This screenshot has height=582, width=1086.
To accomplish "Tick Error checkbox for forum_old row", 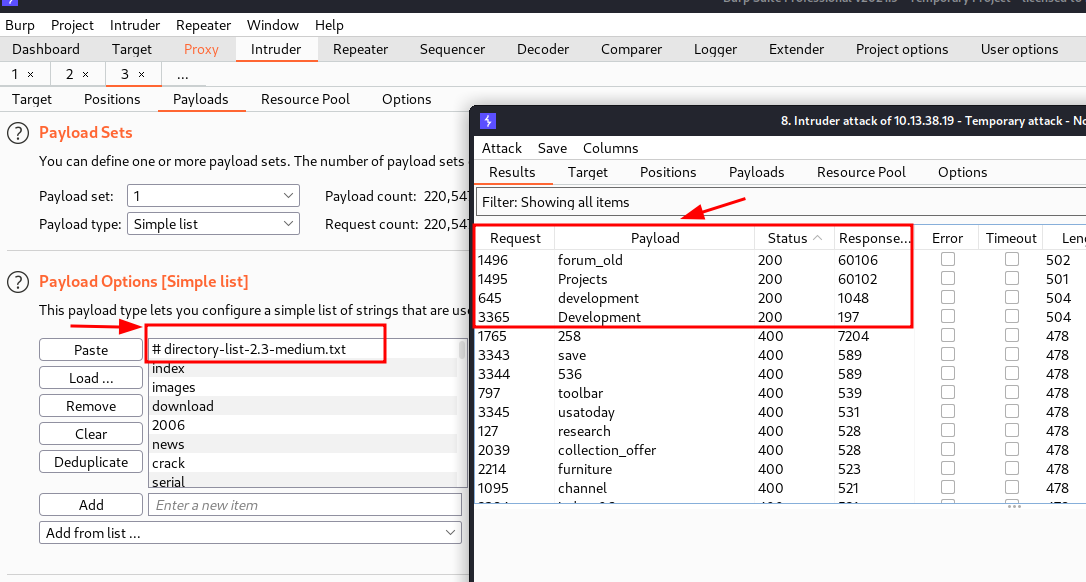I will pyautogui.click(x=947, y=259).
